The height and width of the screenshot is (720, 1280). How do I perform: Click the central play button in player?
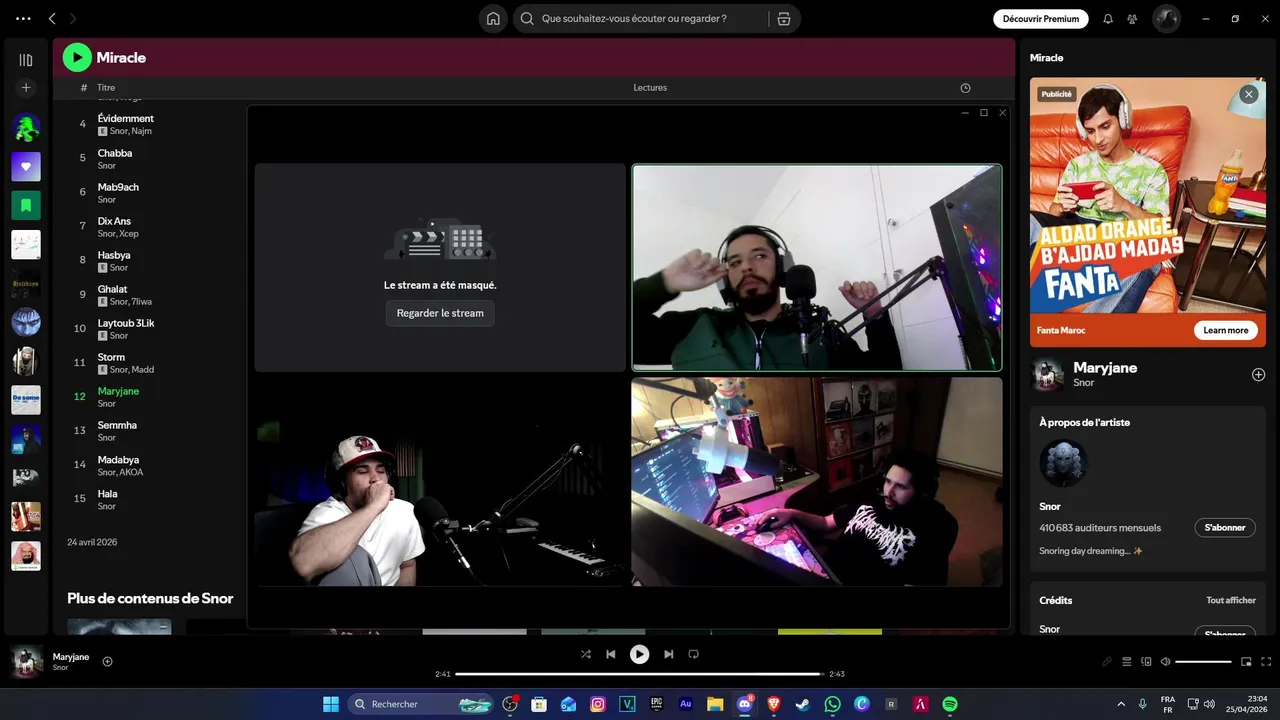(639, 654)
